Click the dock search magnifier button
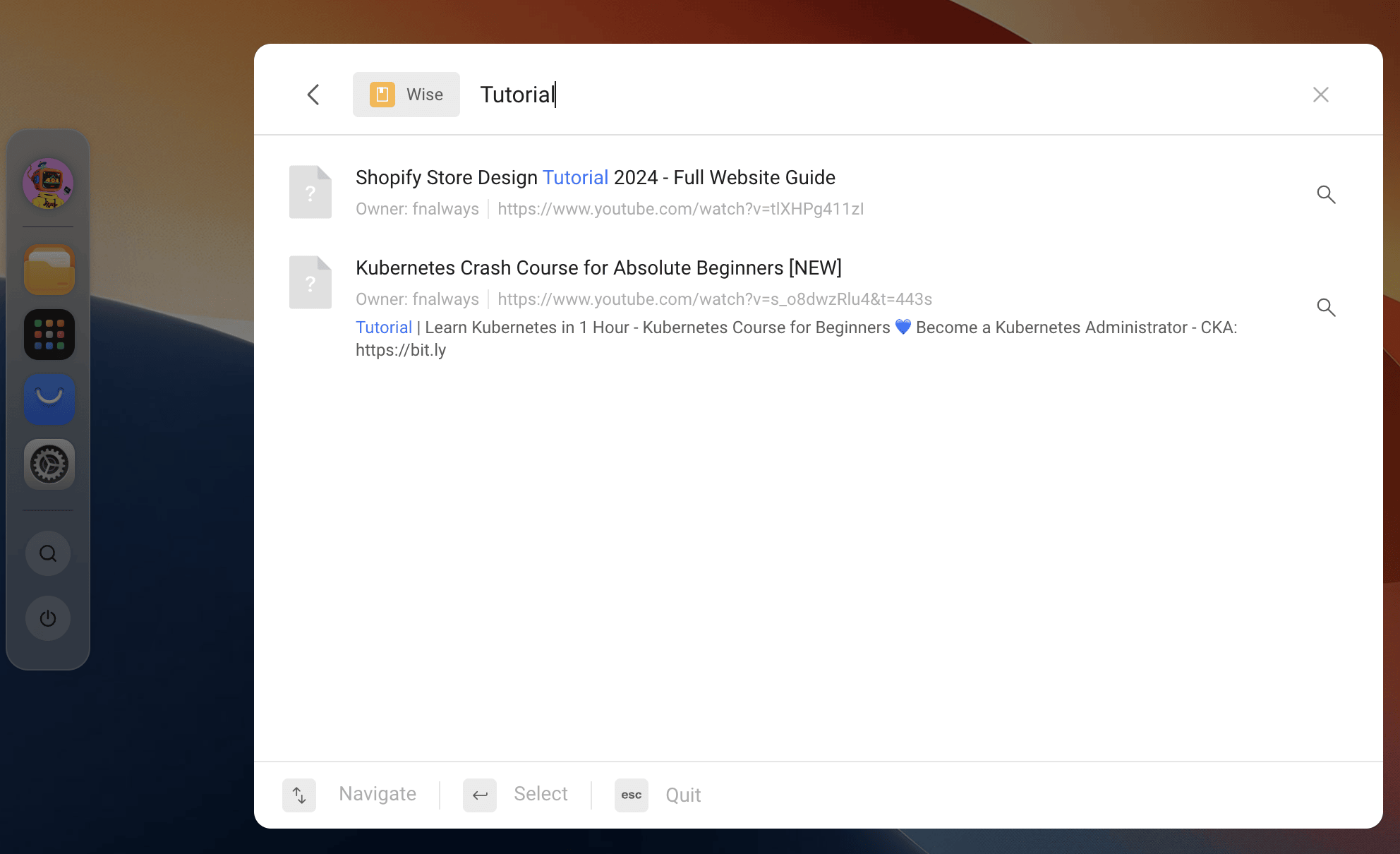 48,553
